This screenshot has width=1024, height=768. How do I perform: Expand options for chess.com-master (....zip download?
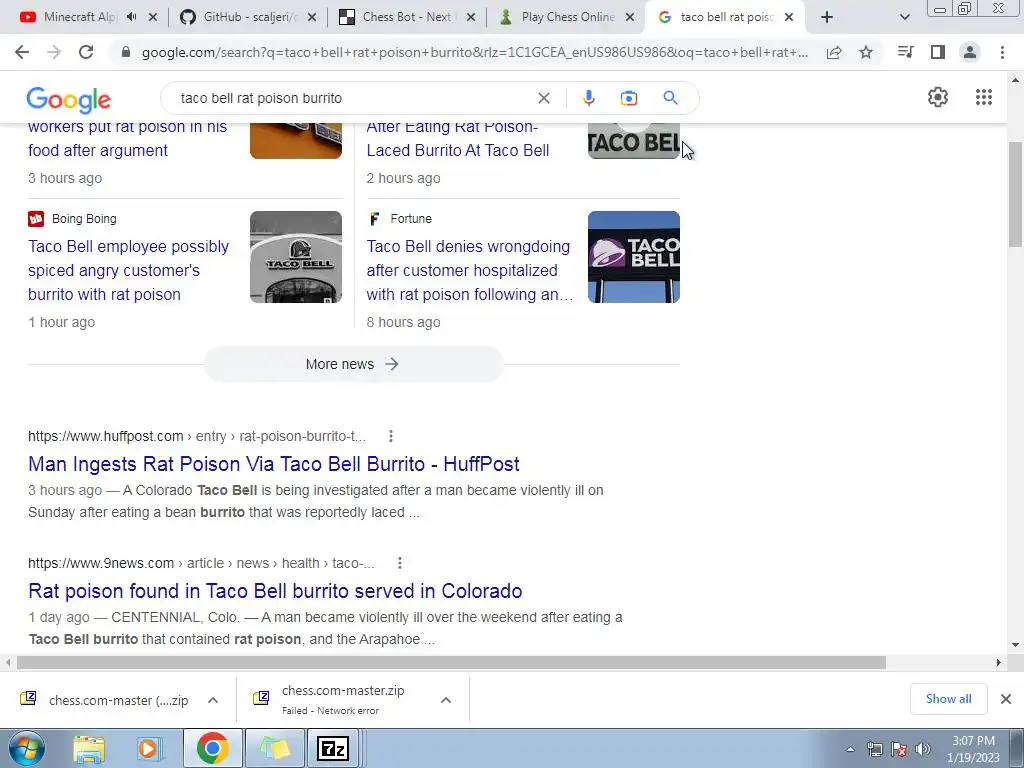(x=213, y=700)
